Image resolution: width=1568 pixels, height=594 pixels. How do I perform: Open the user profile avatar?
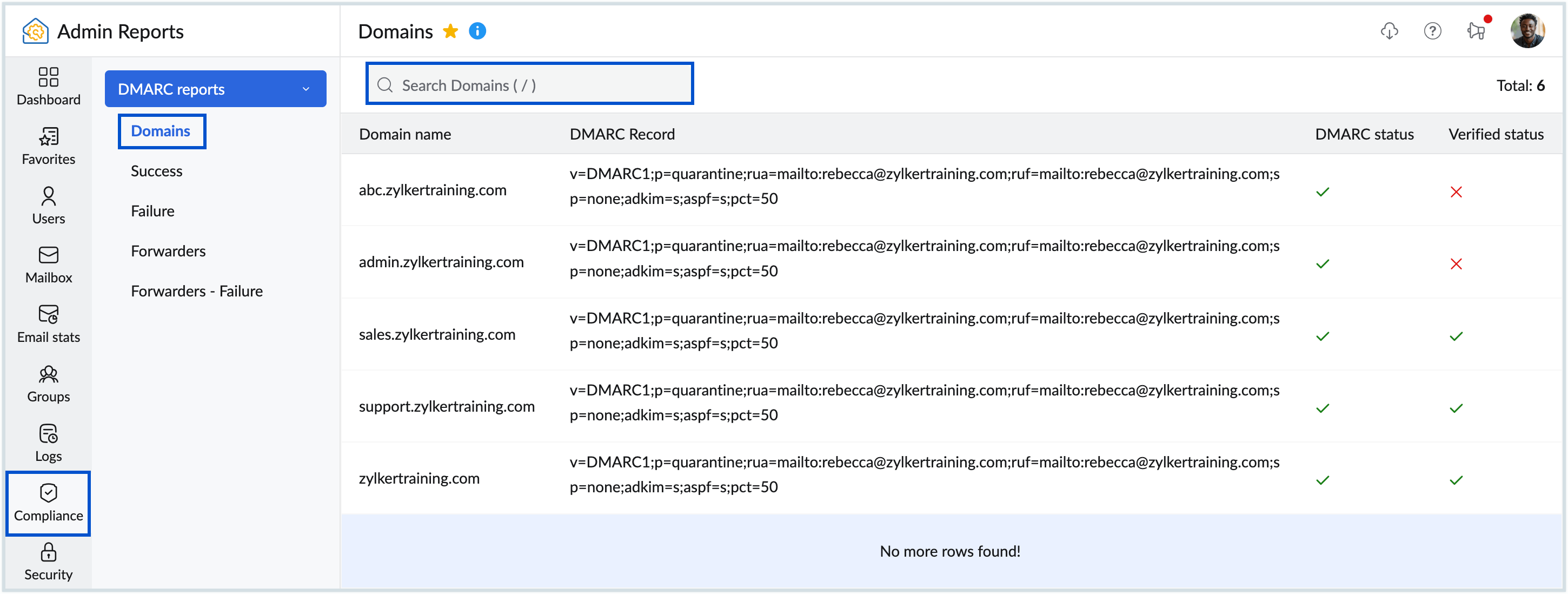pyautogui.click(x=1526, y=31)
